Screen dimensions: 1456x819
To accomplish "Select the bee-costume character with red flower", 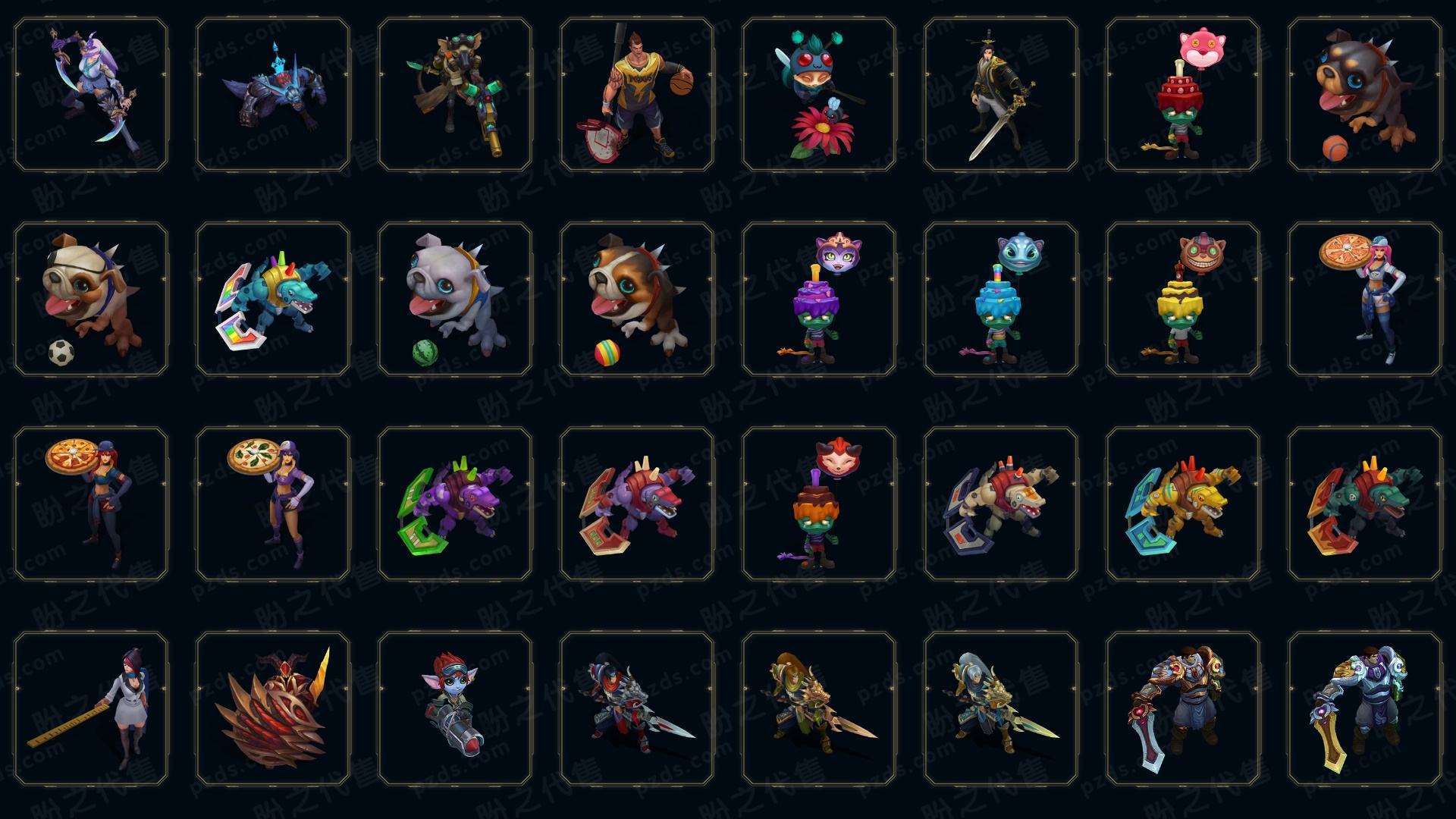I will click(818, 95).
